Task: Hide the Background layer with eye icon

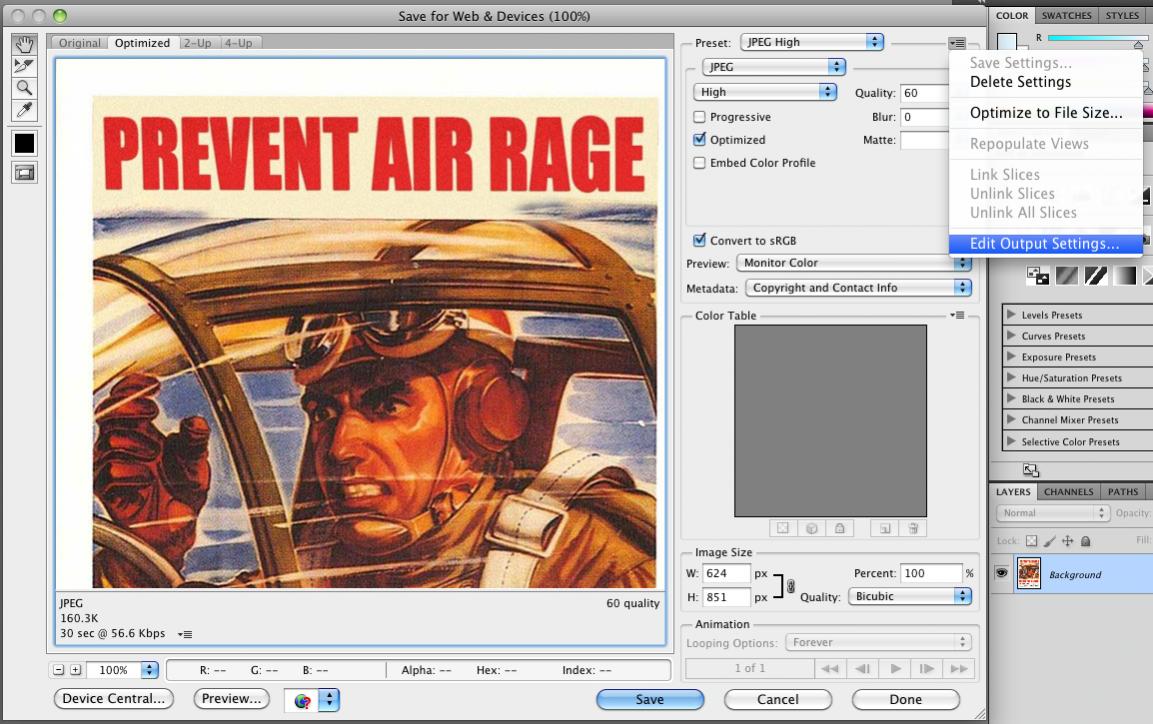Action: point(1001,573)
